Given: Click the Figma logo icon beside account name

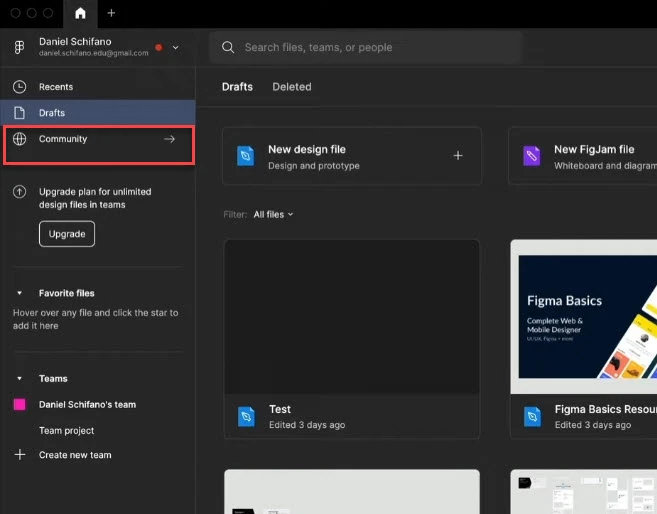Looking at the screenshot, I should coord(19,47).
